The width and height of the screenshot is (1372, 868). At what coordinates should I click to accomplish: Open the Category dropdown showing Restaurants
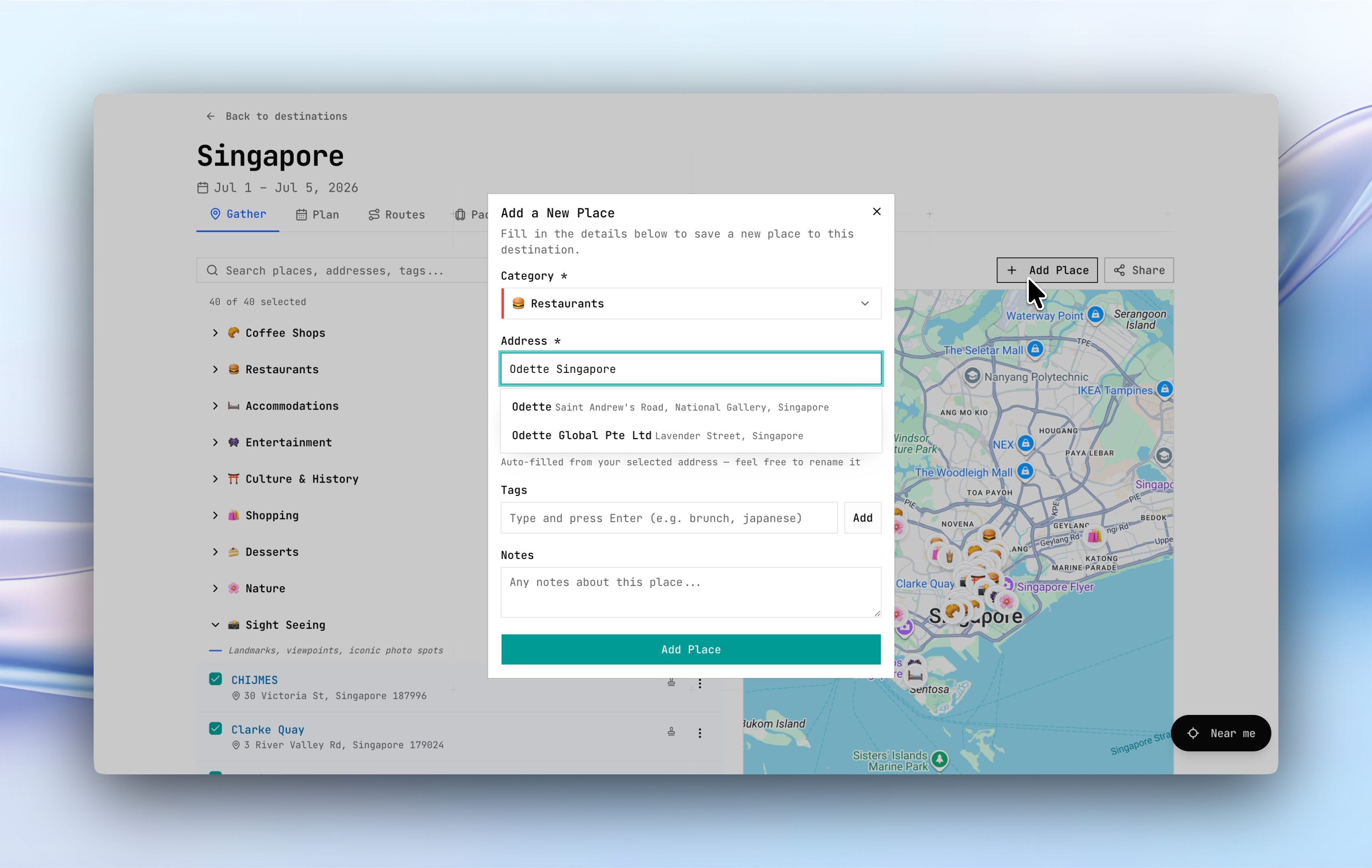[x=690, y=303]
